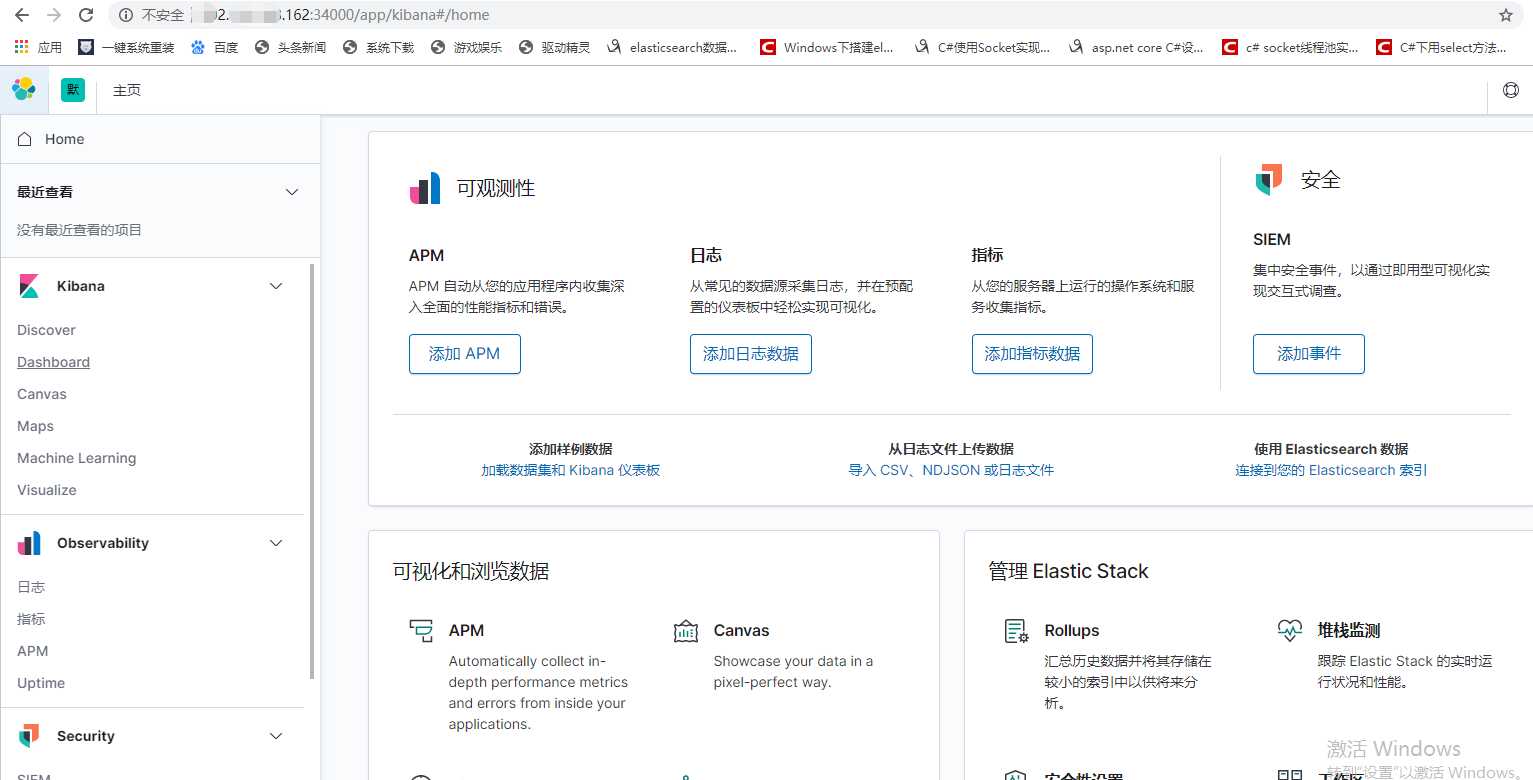Click the Elastic logo in the header

(24, 90)
